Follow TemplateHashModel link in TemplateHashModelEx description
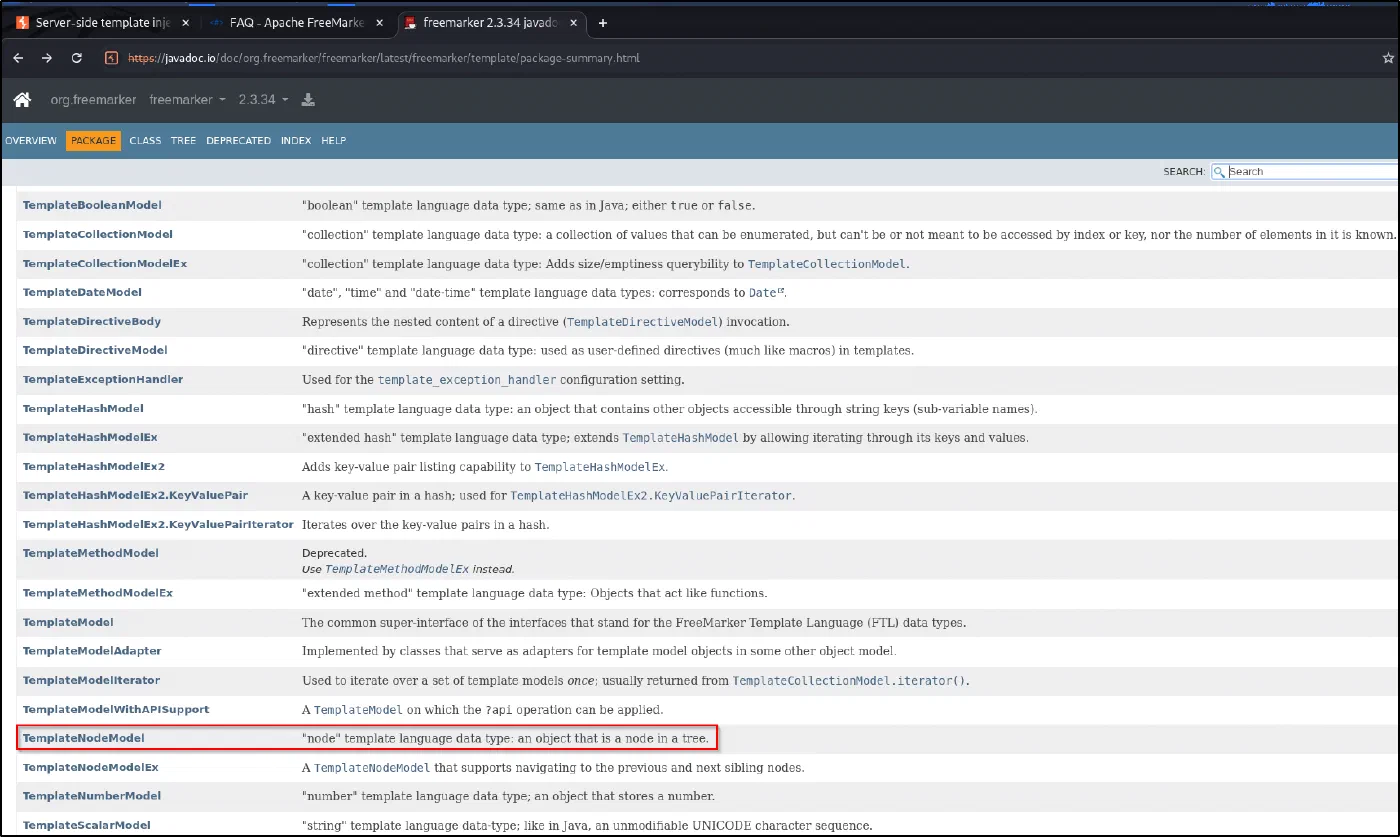 [x=680, y=438]
